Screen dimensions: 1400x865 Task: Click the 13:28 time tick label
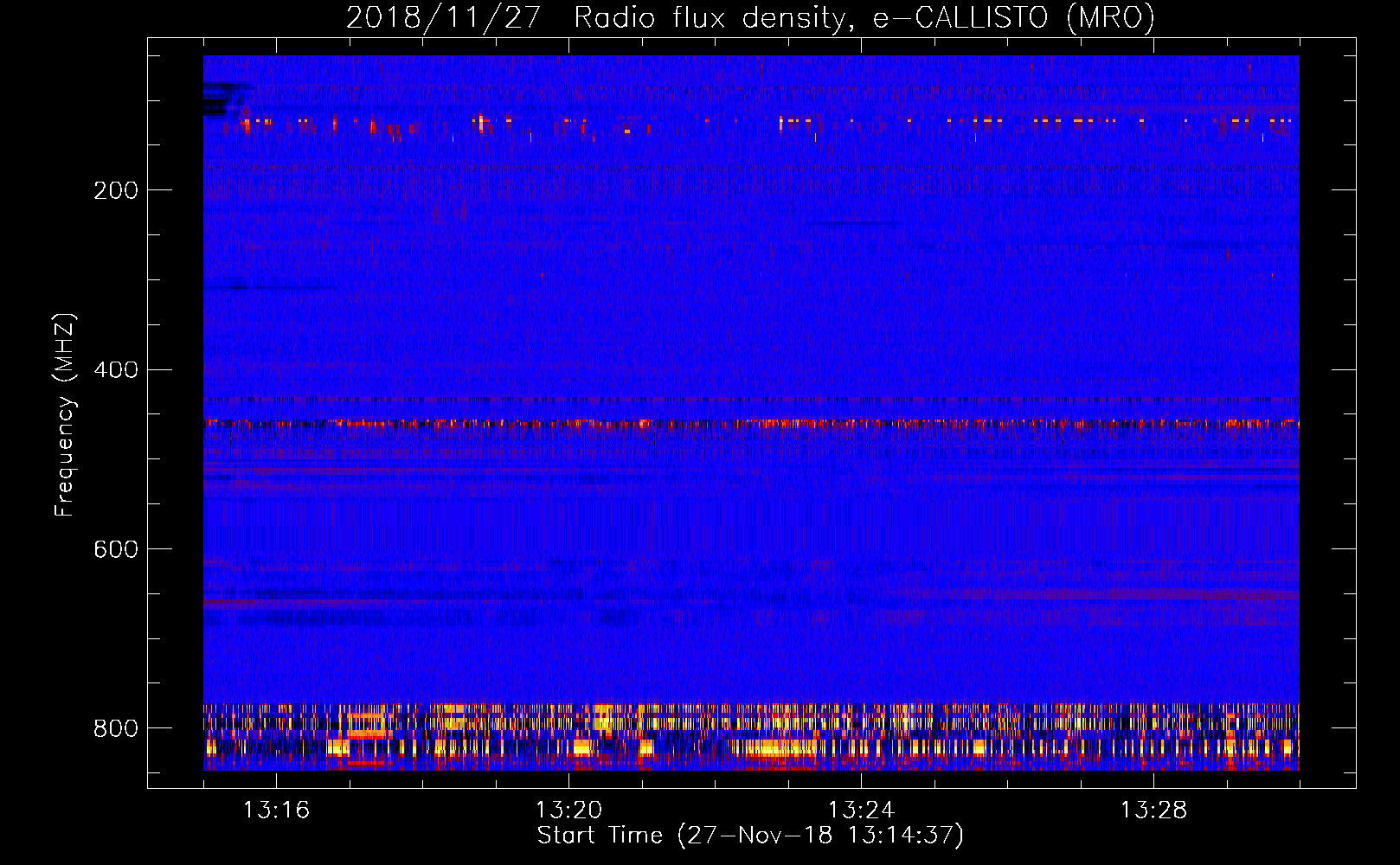1153,810
